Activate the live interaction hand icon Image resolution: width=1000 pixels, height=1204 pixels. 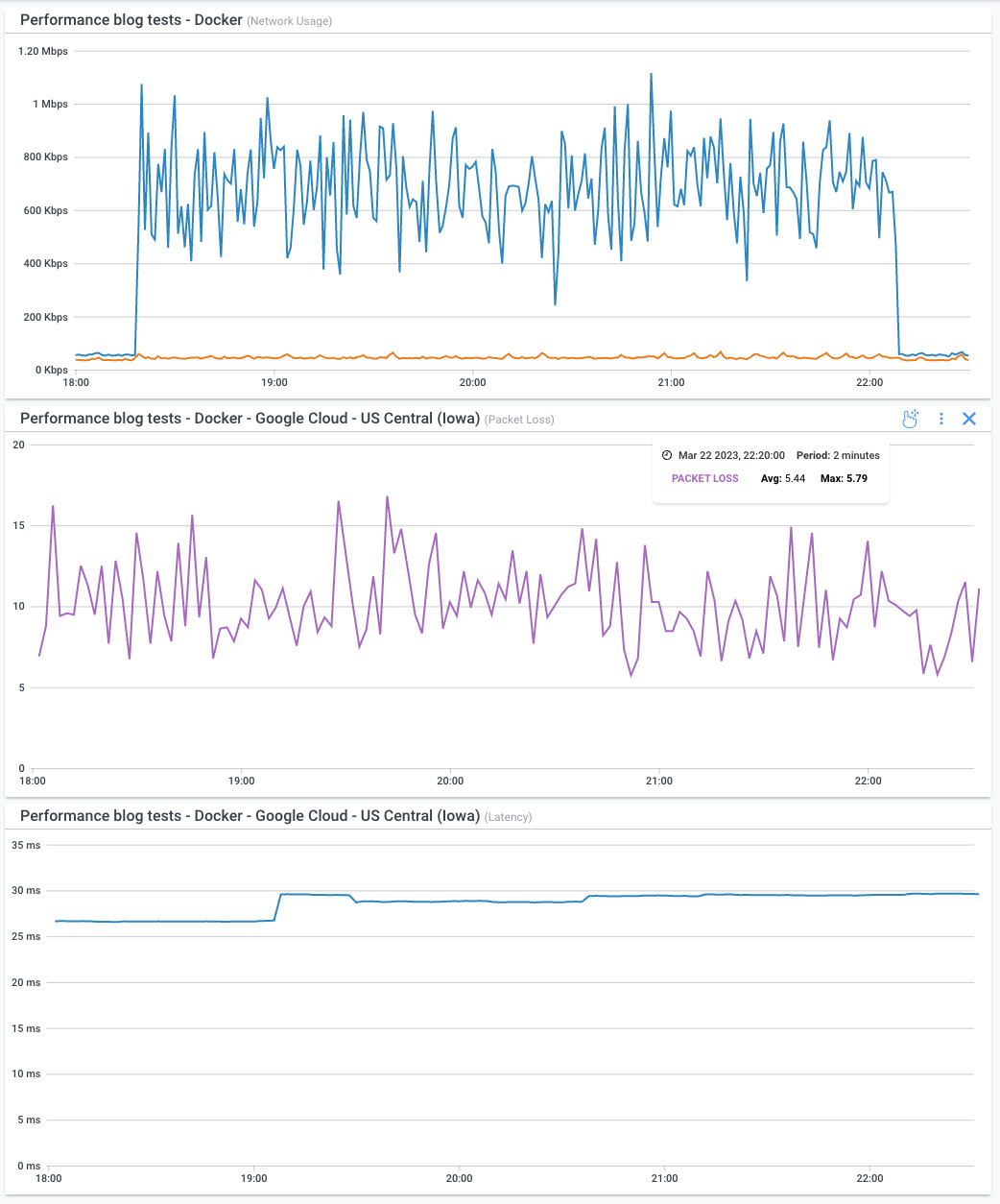[x=910, y=419]
